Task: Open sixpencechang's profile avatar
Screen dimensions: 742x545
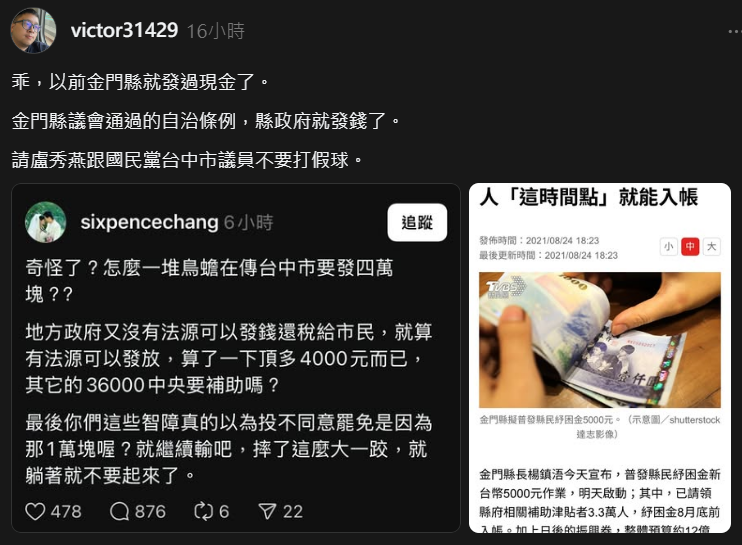Action: [45, 222]
